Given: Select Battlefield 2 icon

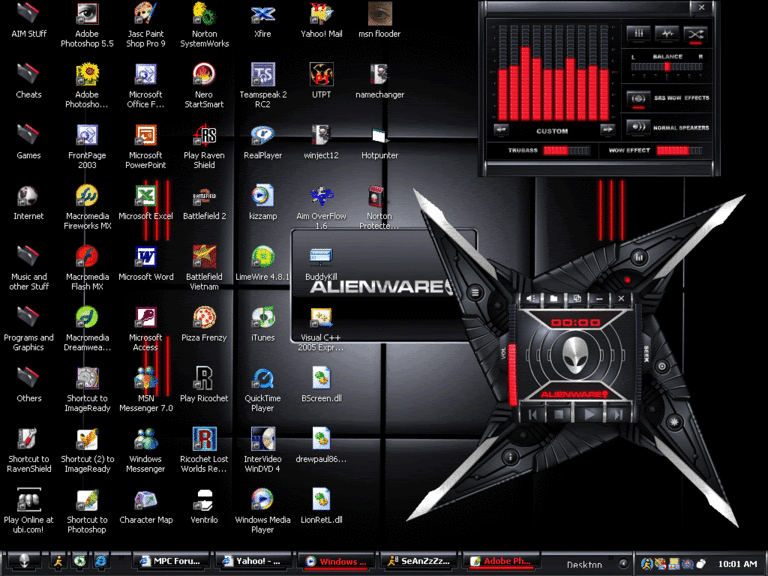Looking at the screenshot, I should coord(204,203).
